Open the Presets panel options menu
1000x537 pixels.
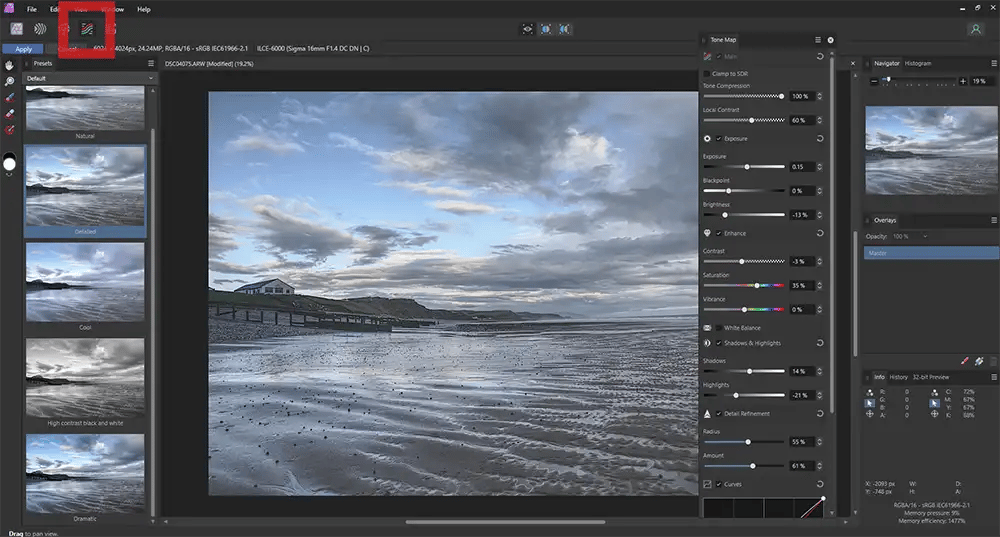(x=151, y=63)
